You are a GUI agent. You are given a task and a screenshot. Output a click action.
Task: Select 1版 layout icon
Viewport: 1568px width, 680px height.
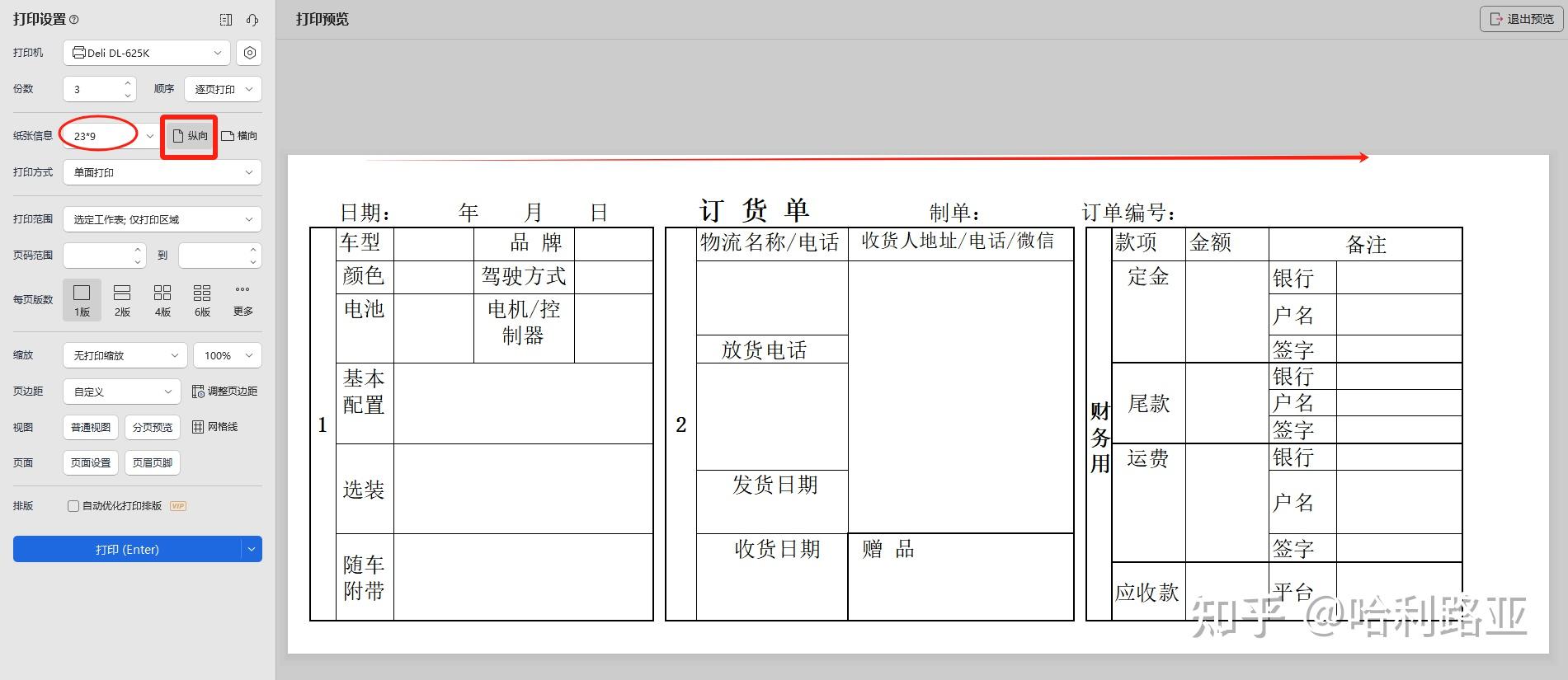tap(82, 299)
